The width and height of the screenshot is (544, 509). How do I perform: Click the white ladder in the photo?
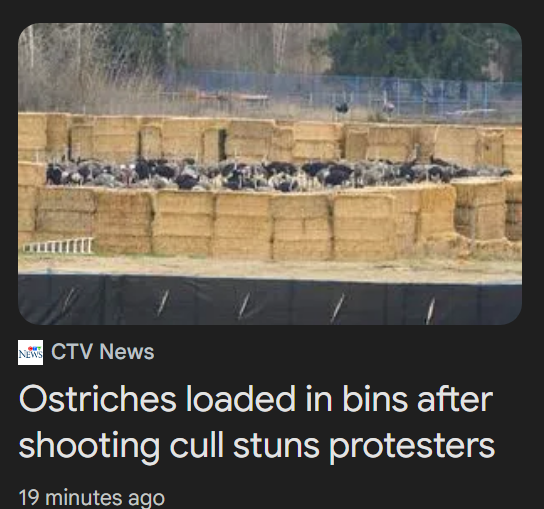(58, 245)
